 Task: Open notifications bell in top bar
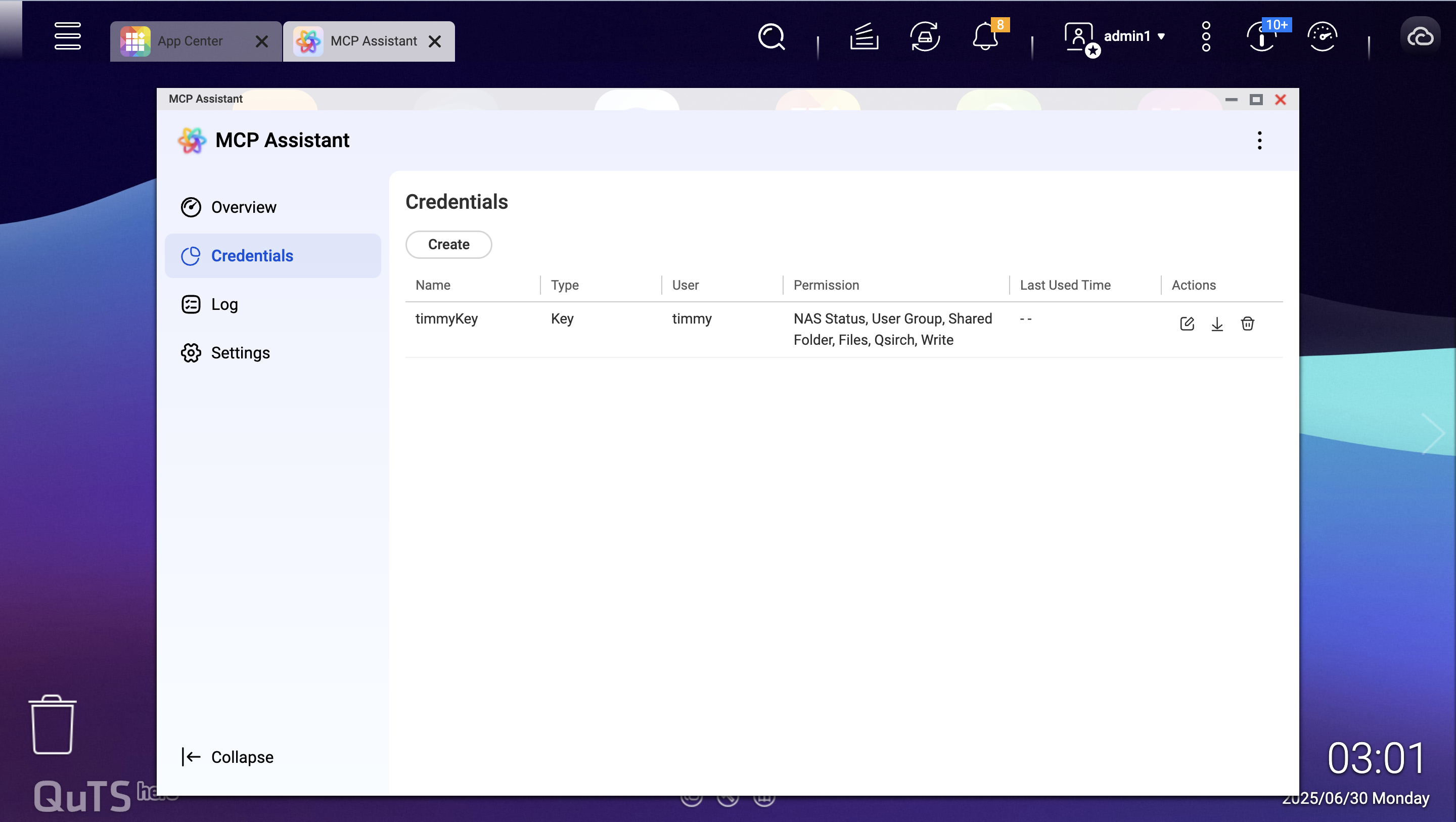click(985, 37)
